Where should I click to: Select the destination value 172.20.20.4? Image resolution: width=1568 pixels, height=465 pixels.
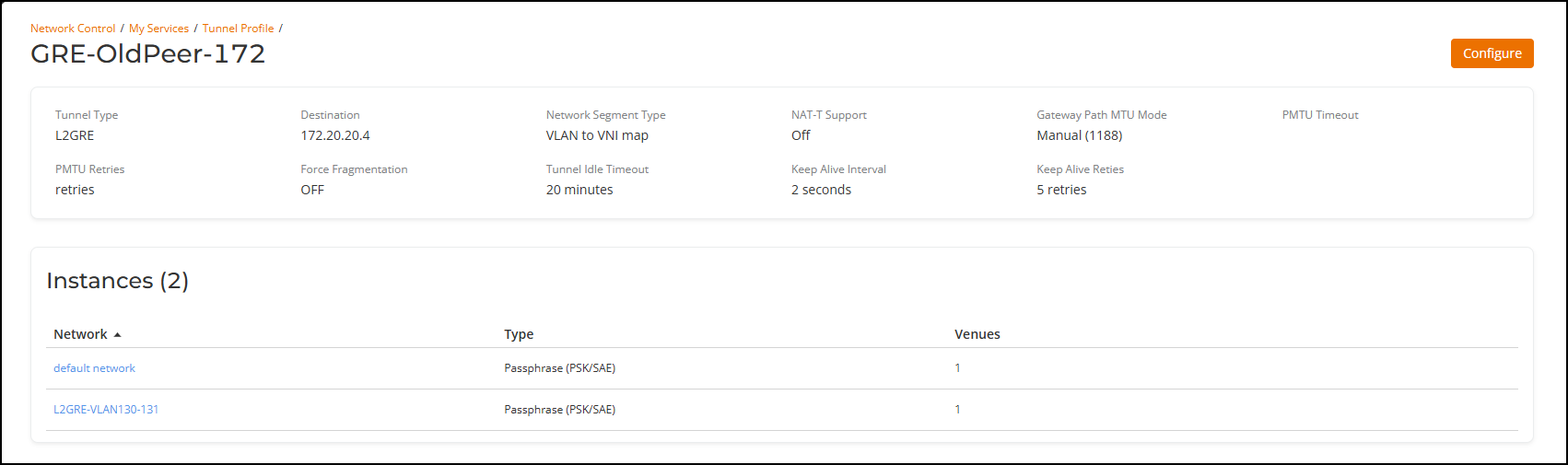coord(334,135)
